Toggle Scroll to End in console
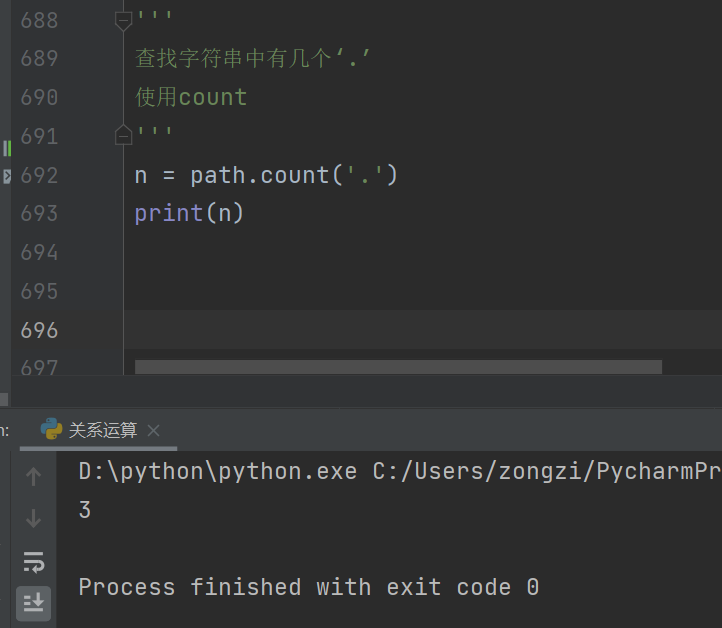This screenshot has width=722, height=628. click(x=33, y=602)
